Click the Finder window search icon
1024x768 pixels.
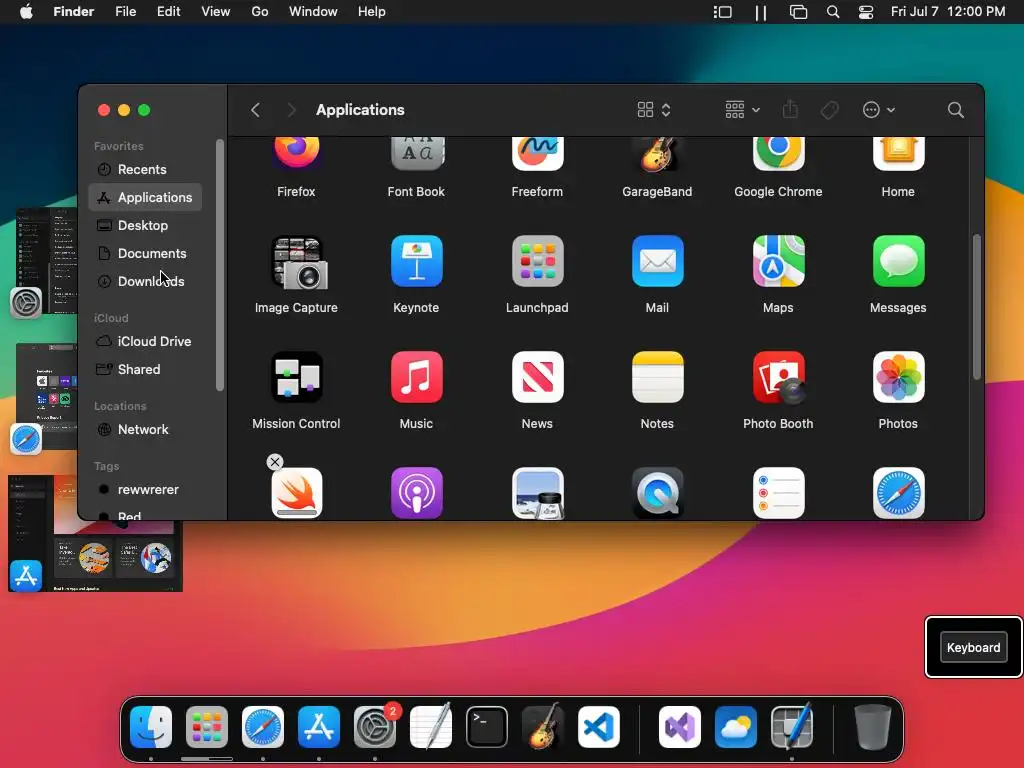[955, 110]
